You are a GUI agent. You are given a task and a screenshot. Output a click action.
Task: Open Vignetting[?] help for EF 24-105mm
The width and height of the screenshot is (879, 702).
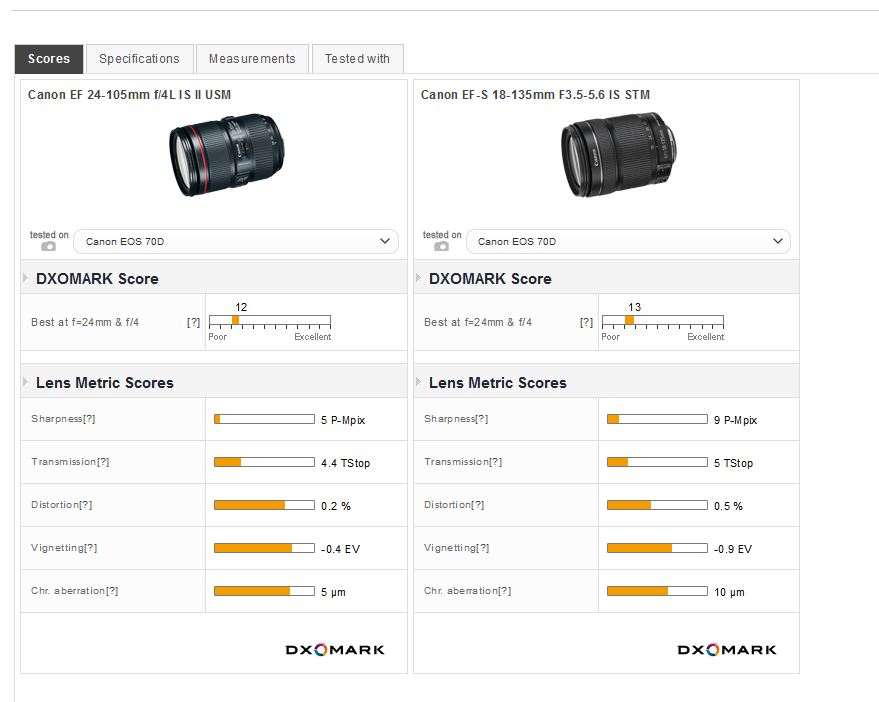click(91, 548)
